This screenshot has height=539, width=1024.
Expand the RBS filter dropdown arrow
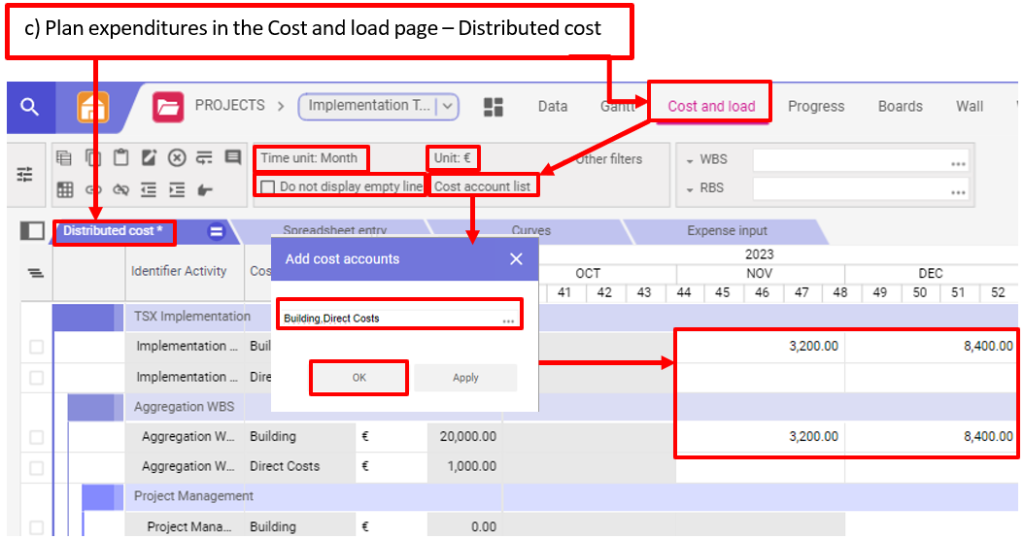click(x=691, y=189)
